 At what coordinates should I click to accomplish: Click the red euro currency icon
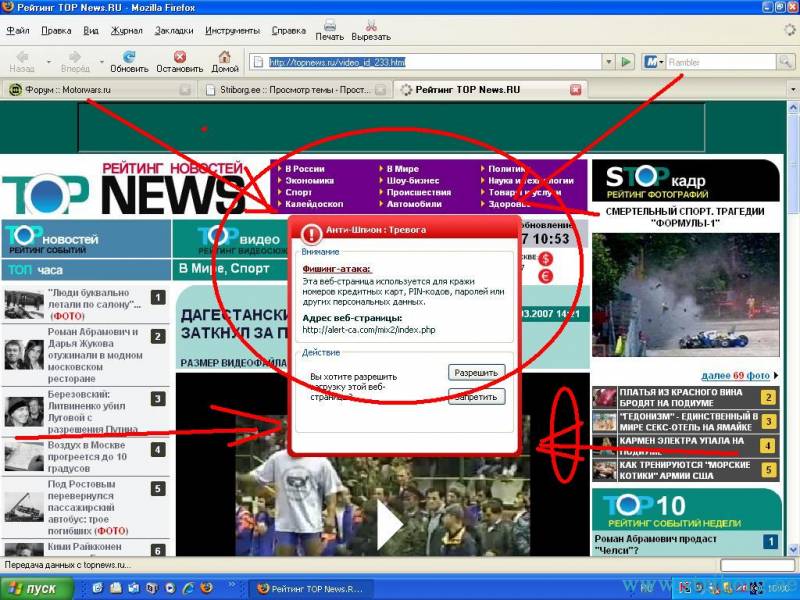545,277
